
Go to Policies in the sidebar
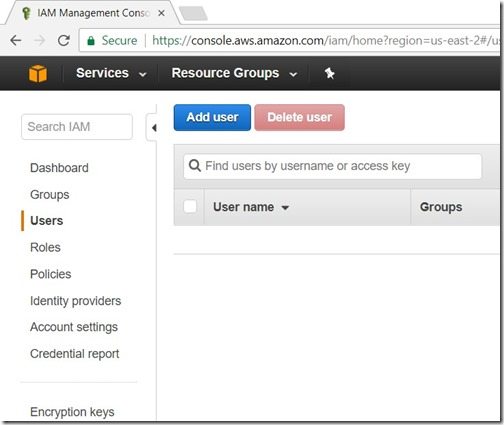coord(51,274)
